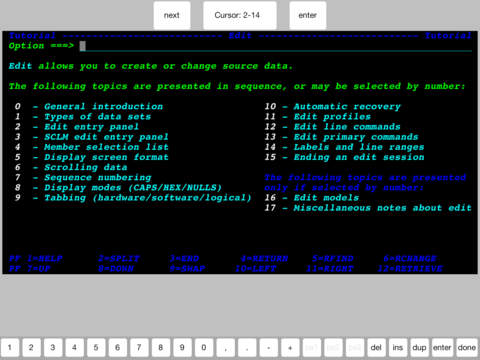
Task: Click the 8=DOWN function key label
Action: (116, 269)
